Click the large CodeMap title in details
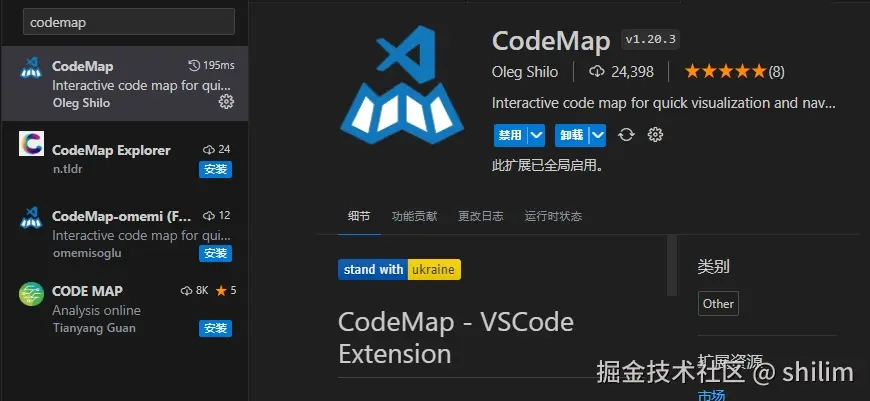 pos(551,40)
